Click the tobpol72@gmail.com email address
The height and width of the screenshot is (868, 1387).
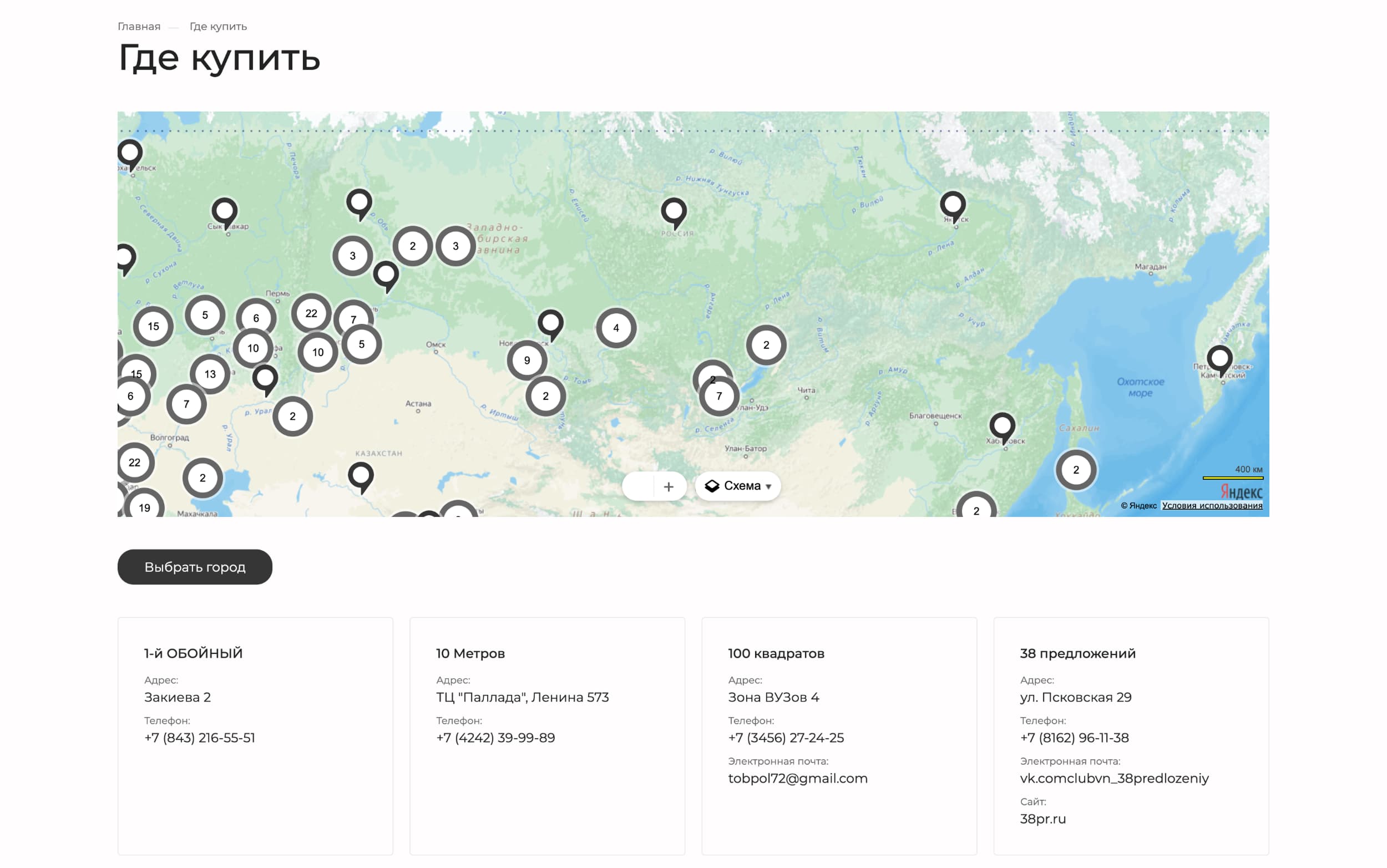click(797, 779)
